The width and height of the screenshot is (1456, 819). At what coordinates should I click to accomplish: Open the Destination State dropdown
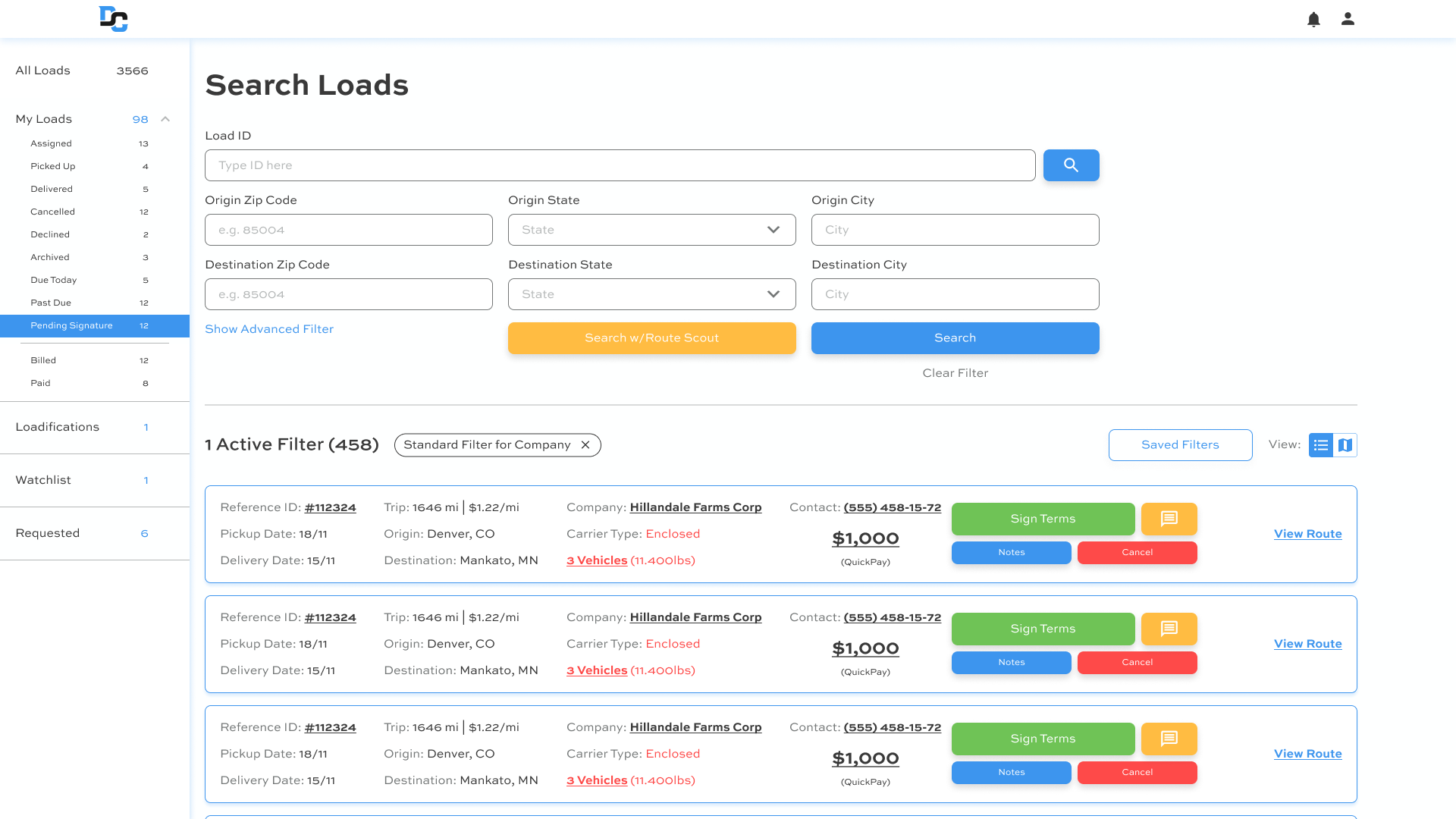point(652,294)
